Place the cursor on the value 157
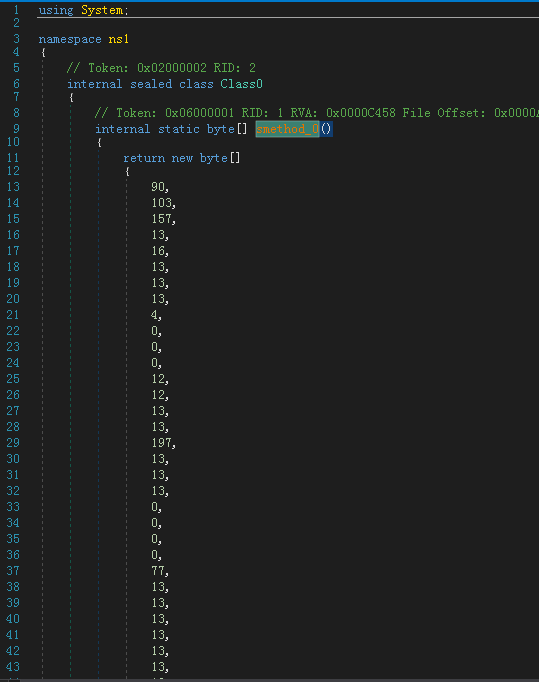 161,219
